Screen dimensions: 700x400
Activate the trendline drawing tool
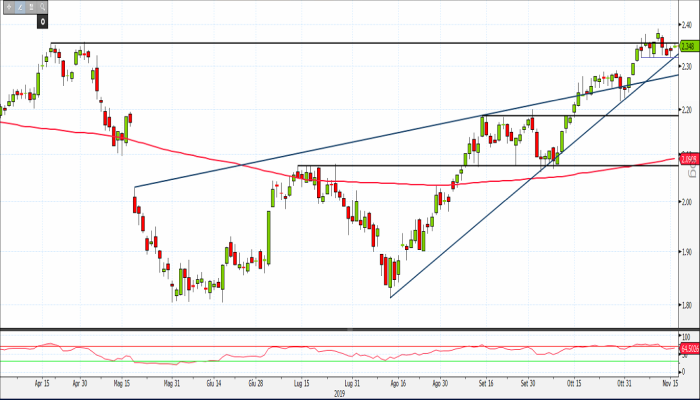pyautogui.click(x=19, y=6)
